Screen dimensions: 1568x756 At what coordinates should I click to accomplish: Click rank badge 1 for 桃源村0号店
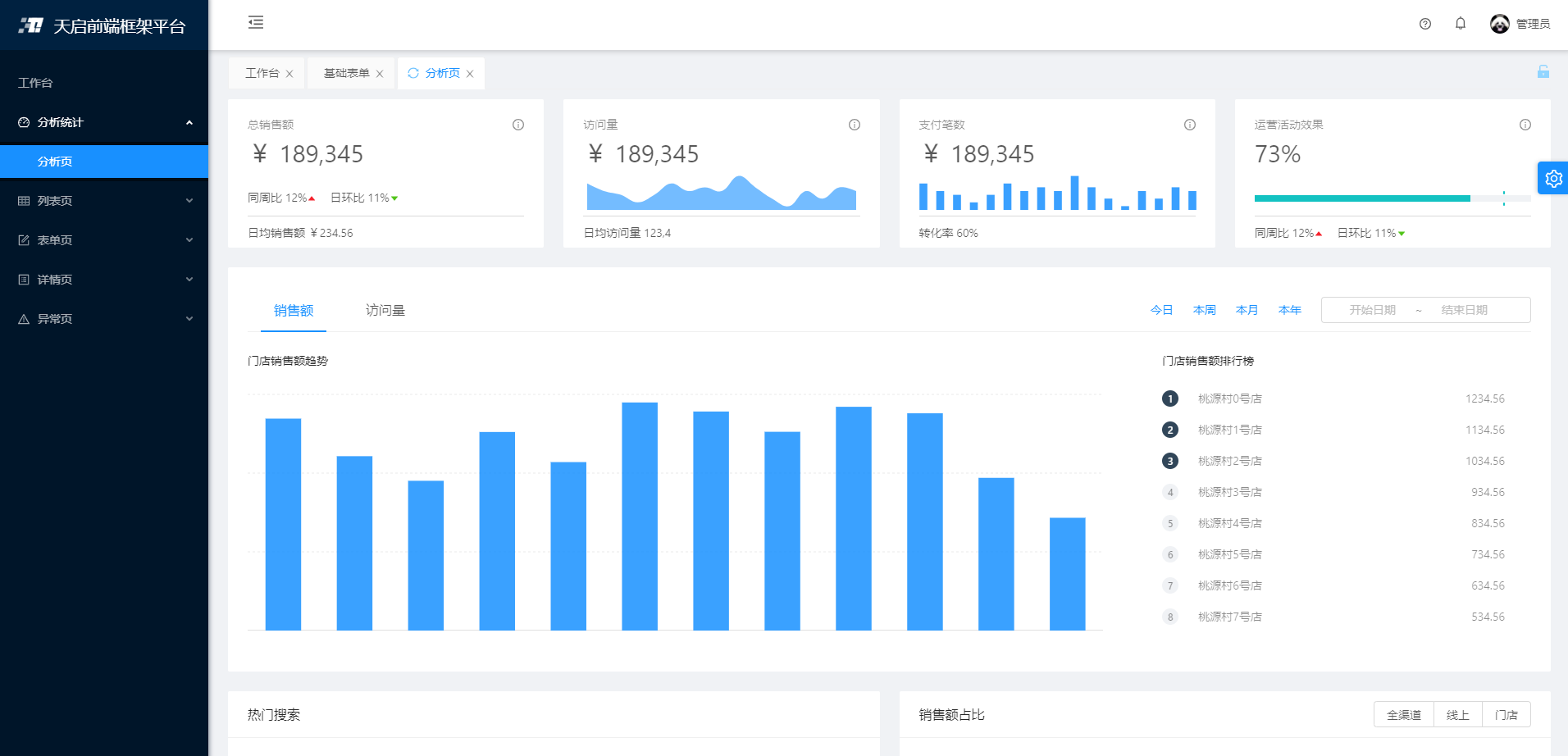[x=1170, y=398]
